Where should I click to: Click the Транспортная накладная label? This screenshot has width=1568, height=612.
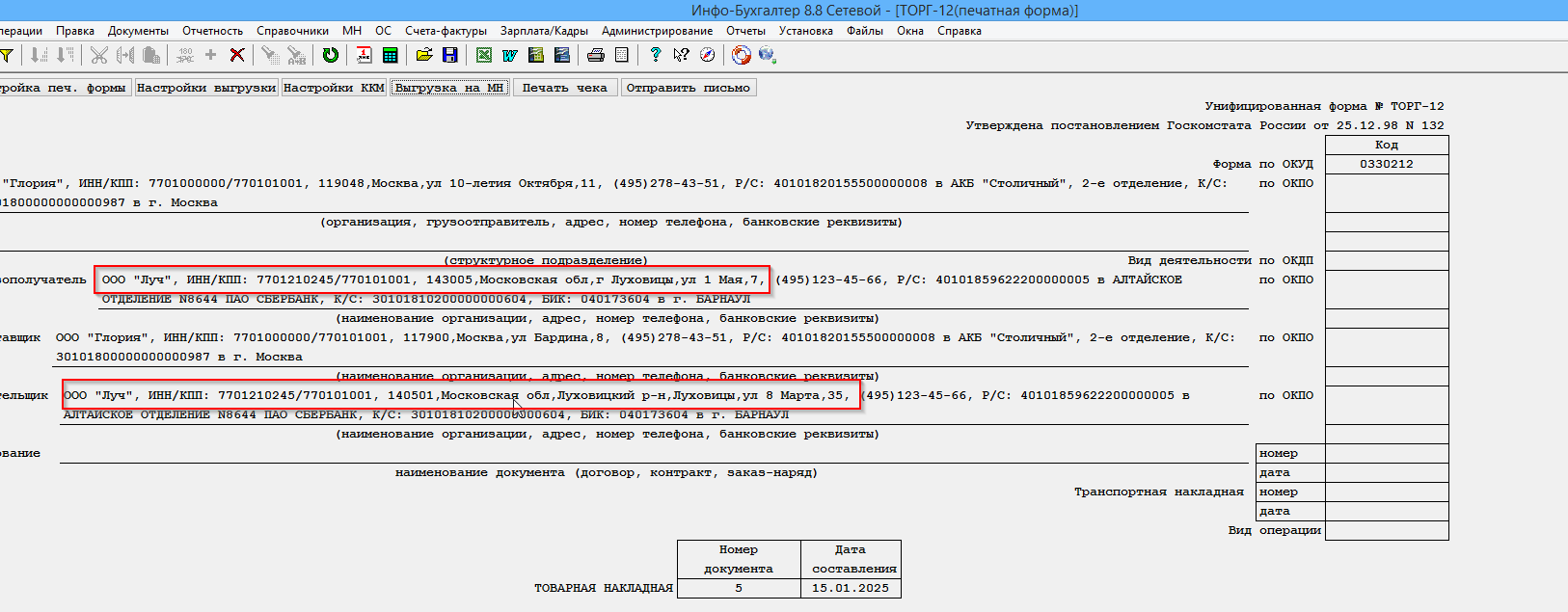pos(1159,492)
